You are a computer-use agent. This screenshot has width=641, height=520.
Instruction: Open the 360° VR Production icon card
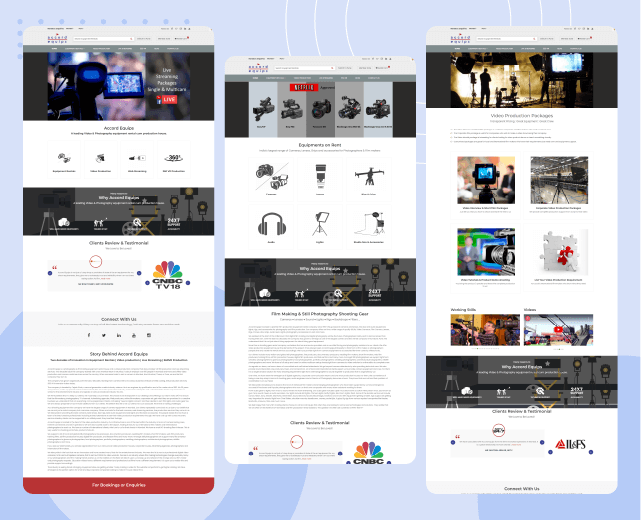point(173,159)
